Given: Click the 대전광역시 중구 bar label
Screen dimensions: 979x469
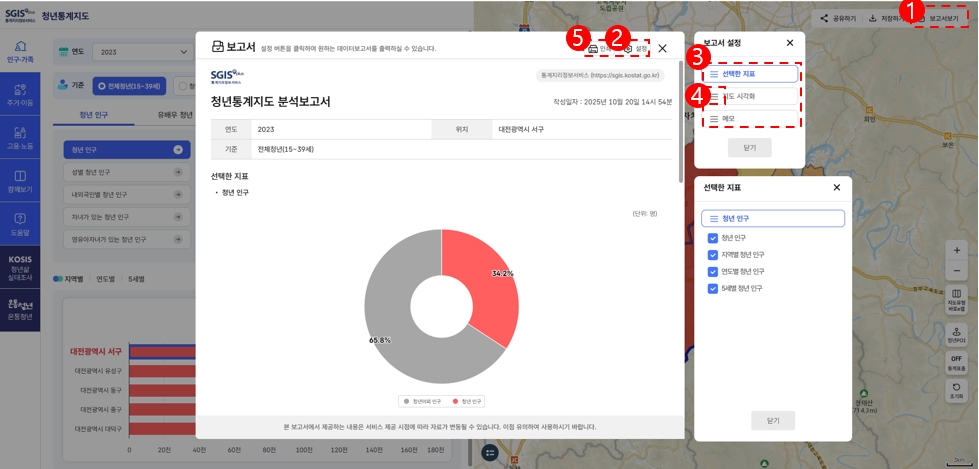Looking at the screenshot, I should [x=101, y=410].
